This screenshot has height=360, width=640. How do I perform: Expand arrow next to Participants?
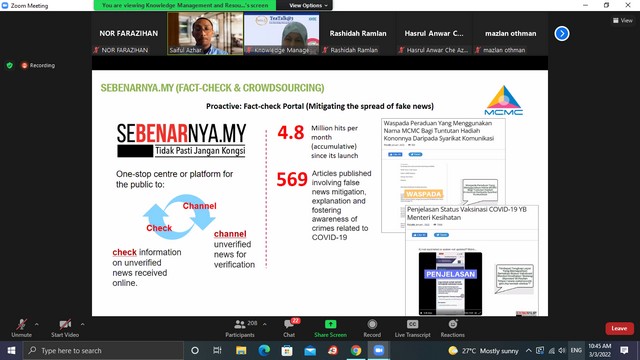click(x=264, y=324)
